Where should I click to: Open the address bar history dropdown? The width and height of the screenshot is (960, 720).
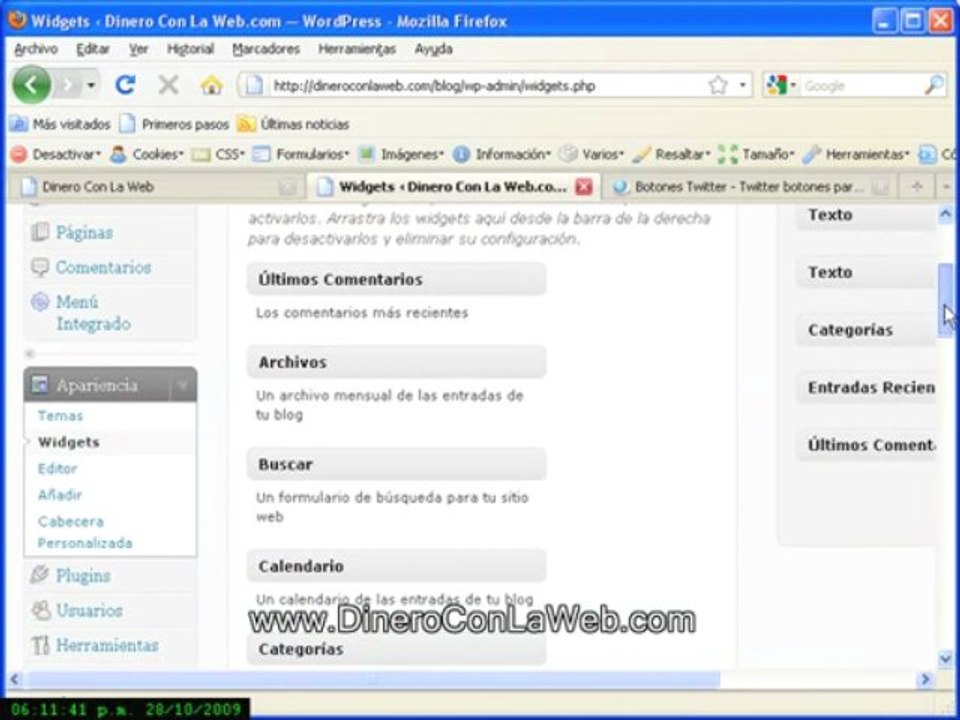(743, 85)
